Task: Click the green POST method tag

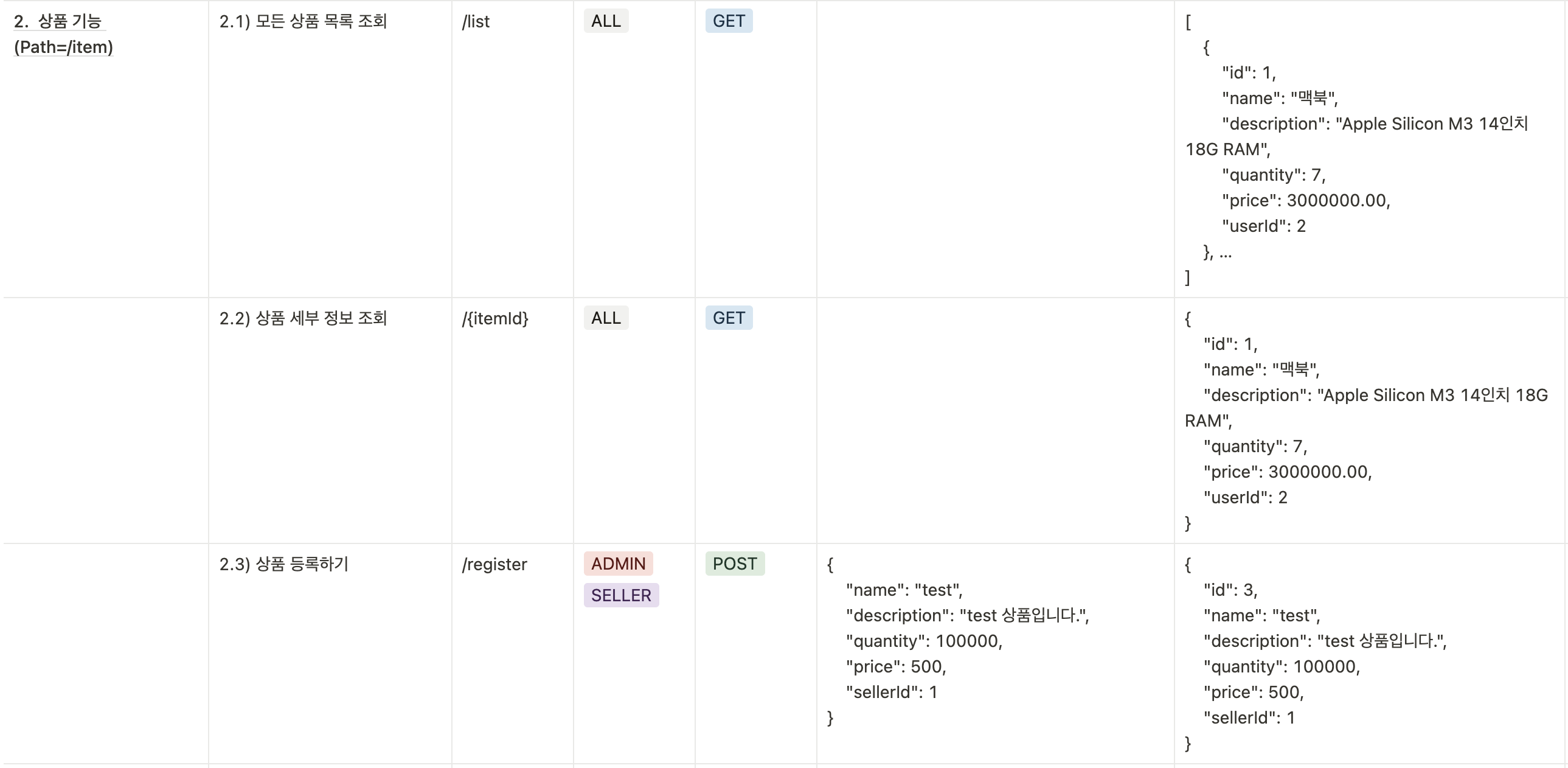Action: (735, 564)
